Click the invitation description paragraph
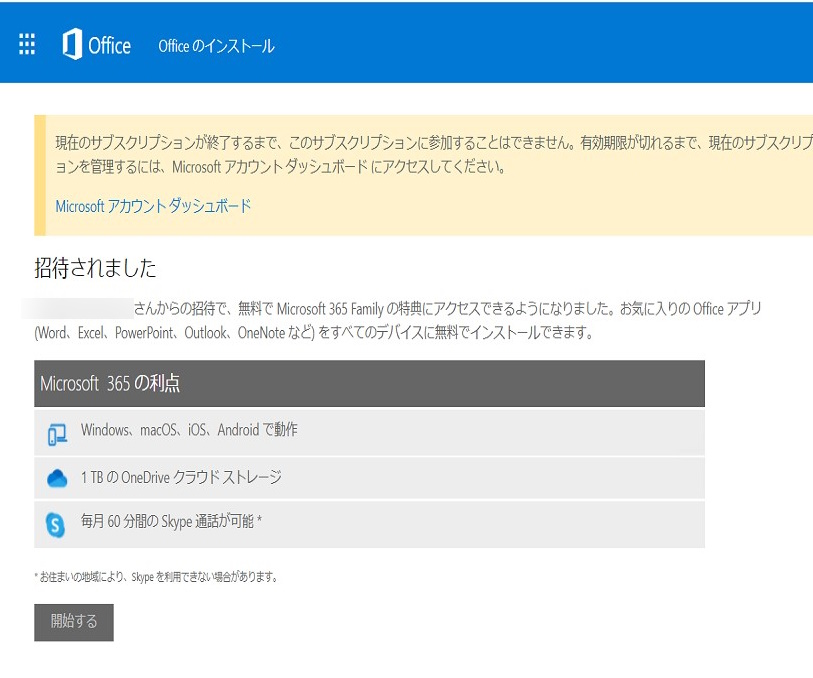The width and height of the screenshot is (813, 678). (400, 318)
